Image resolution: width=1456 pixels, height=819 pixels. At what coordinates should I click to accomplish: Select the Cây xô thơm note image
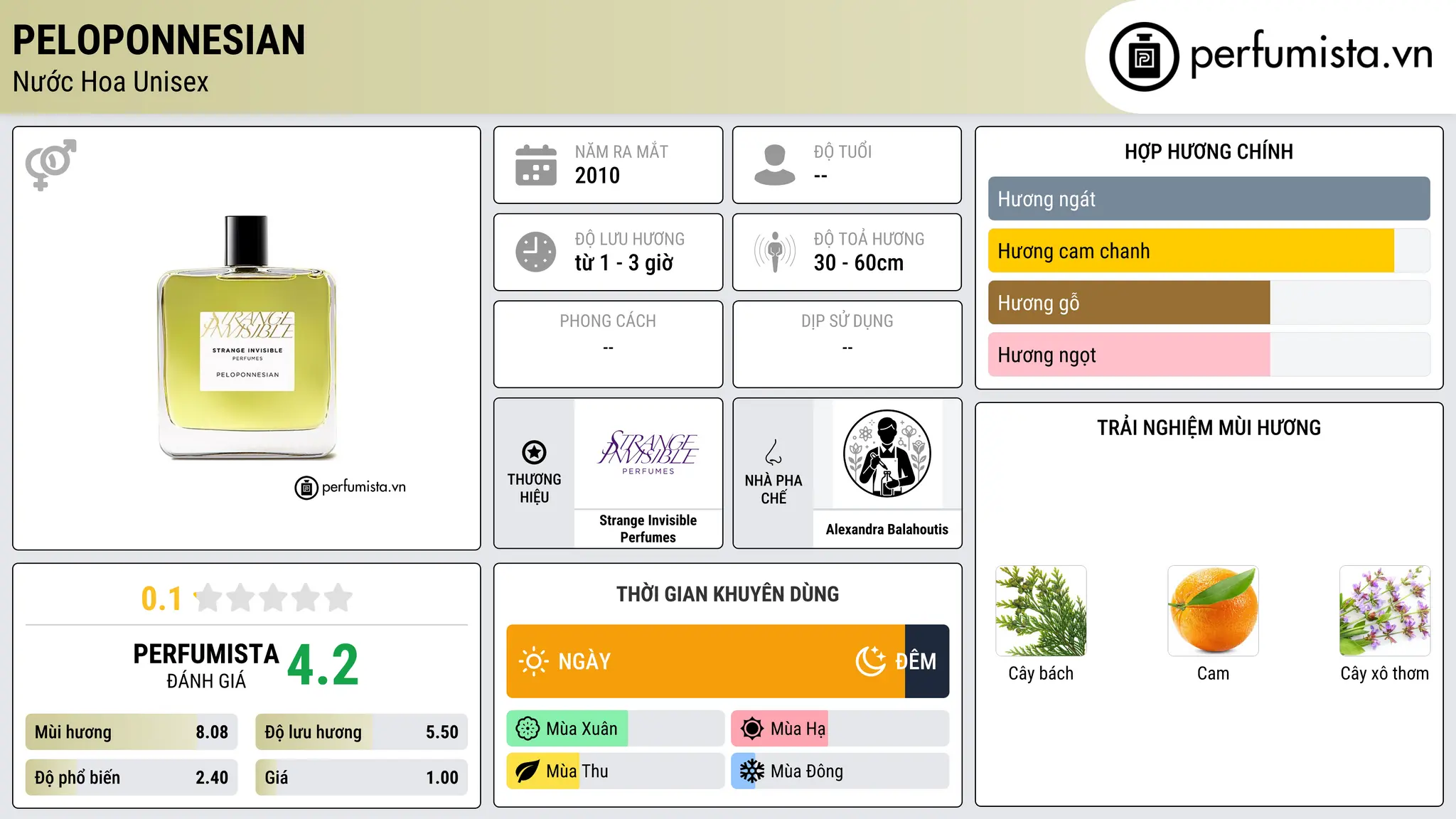(1385, 611)
